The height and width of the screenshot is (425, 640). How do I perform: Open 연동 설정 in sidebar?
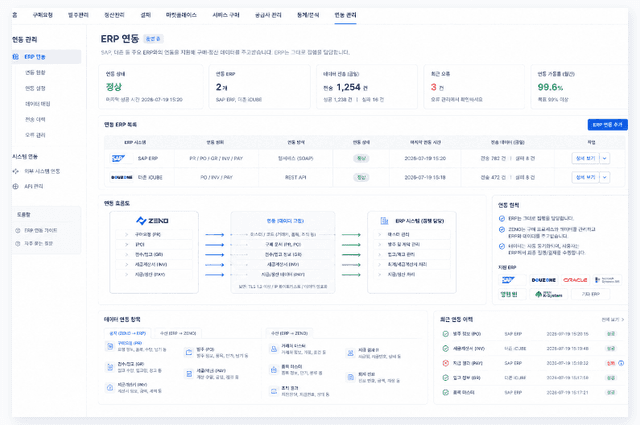point(36,89)
